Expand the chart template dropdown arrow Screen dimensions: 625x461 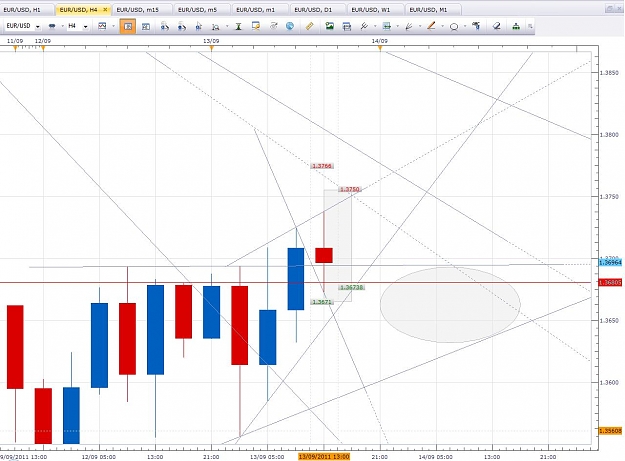pos(114,26)
